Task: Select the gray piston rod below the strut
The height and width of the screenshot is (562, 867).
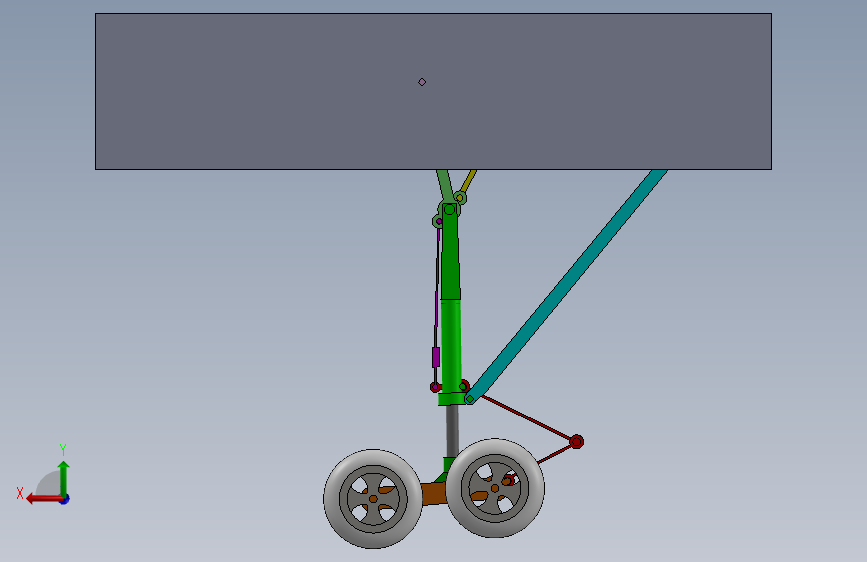Action: coord(452,431)
